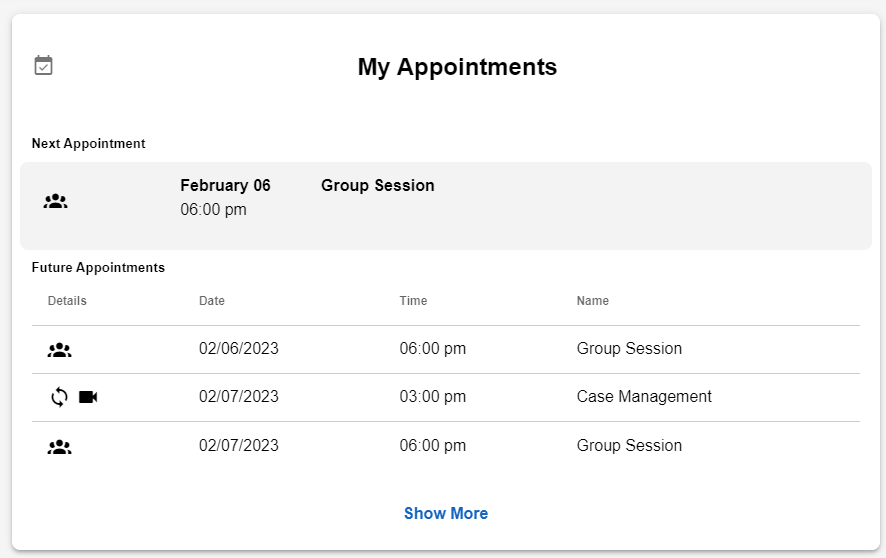Click group icon for 02/06/2023 appointment row
The image size is (886, 558).
point(60,350)
